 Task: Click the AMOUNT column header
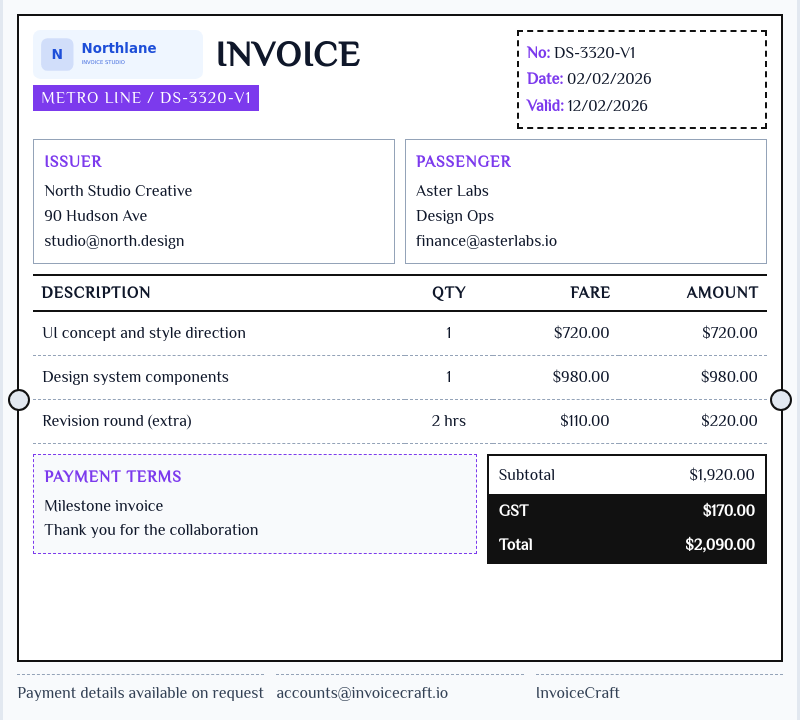[x=722, y=292]
